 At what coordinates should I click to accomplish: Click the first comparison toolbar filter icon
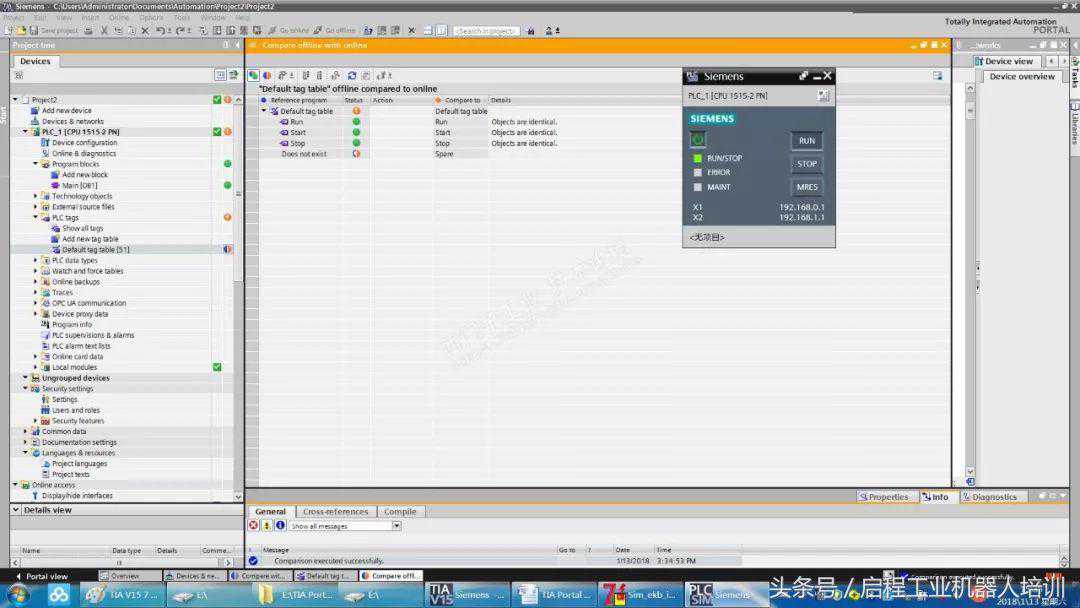click(254, 75)
